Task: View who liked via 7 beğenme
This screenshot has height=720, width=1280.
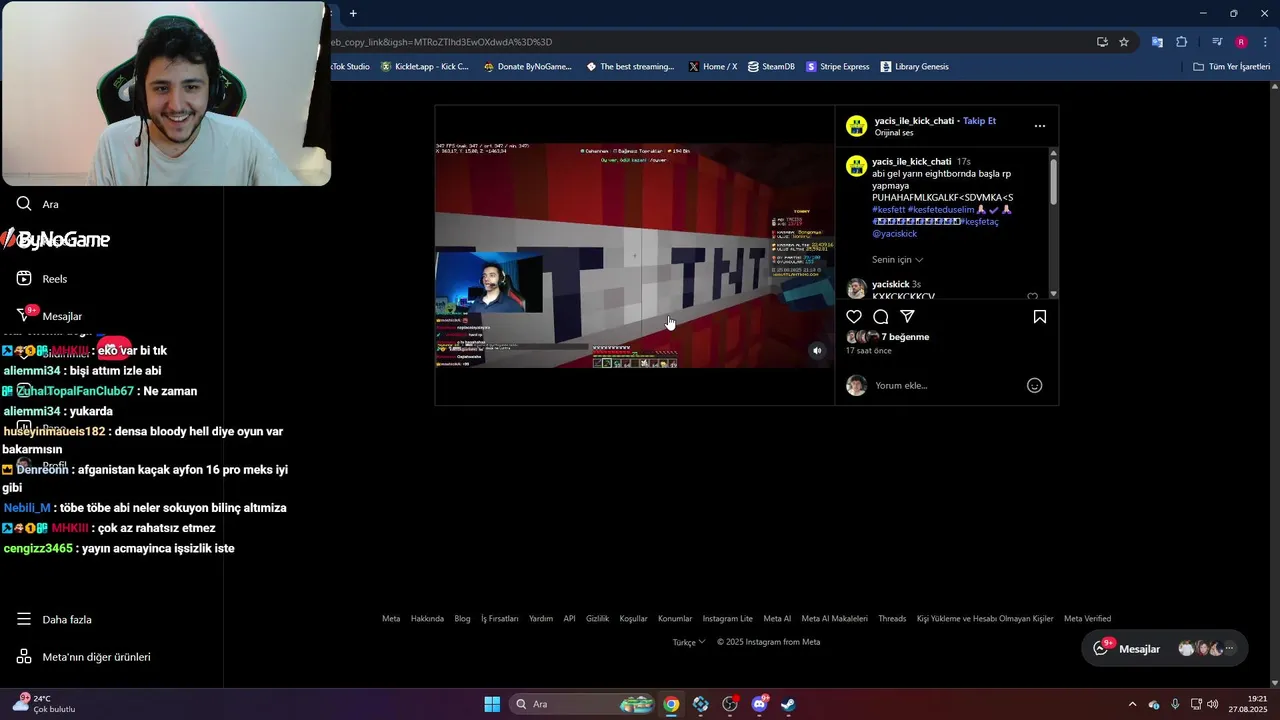Action: 905,337
